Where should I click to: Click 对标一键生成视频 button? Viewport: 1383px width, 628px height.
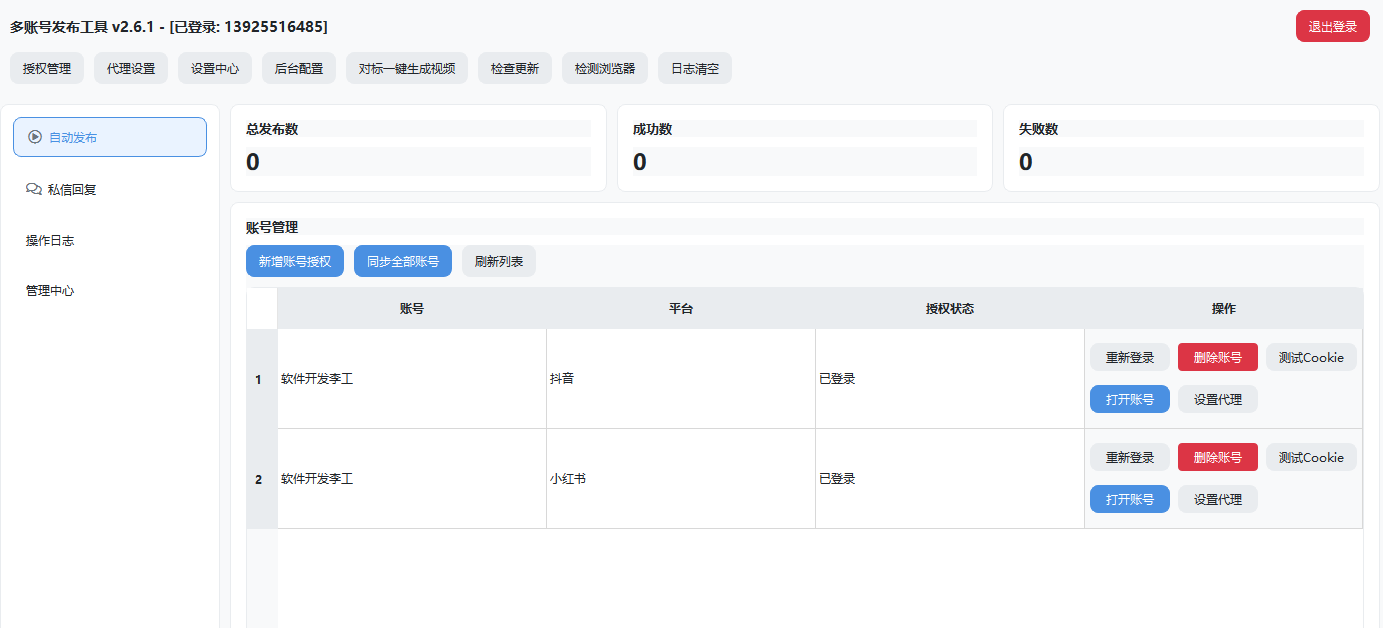pos(407,69)
